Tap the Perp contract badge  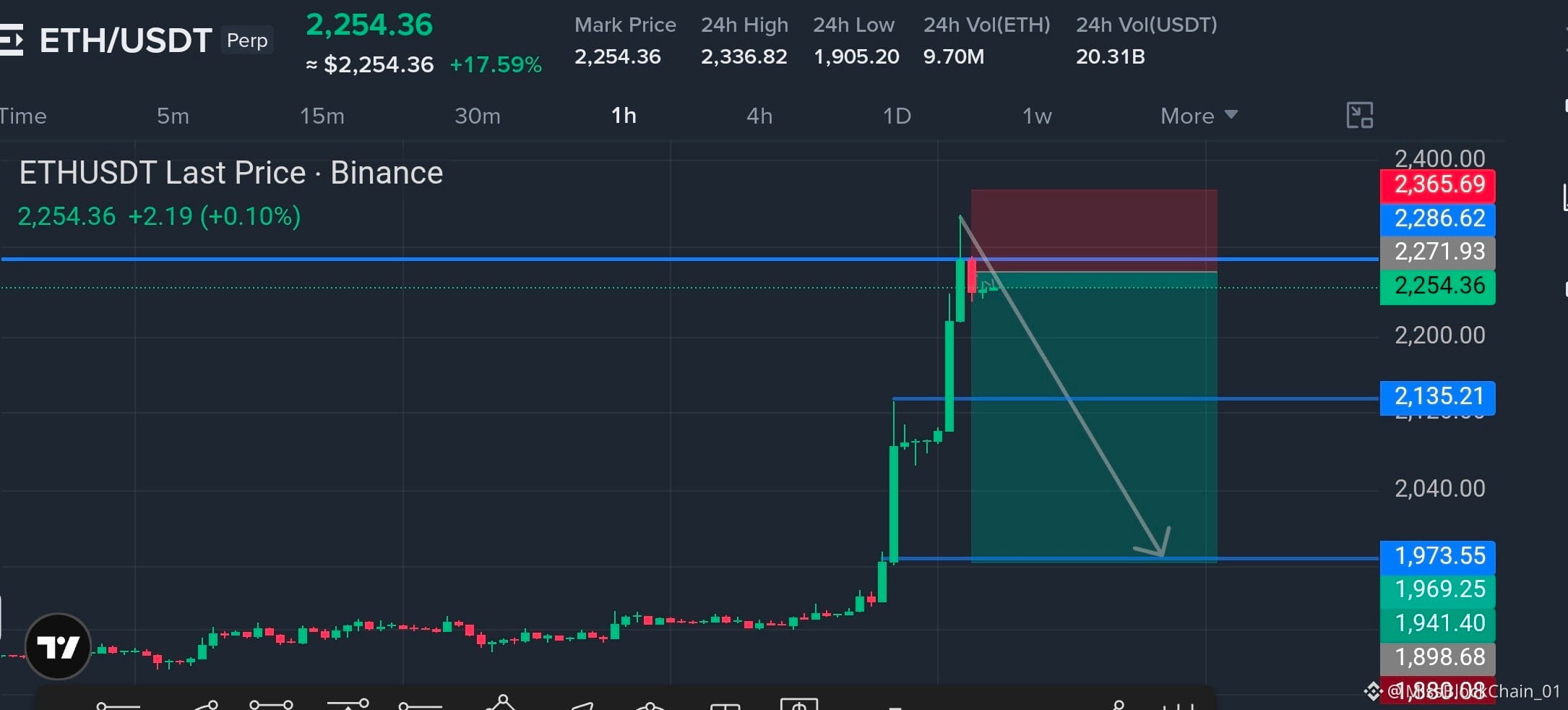tap(247, 40)
